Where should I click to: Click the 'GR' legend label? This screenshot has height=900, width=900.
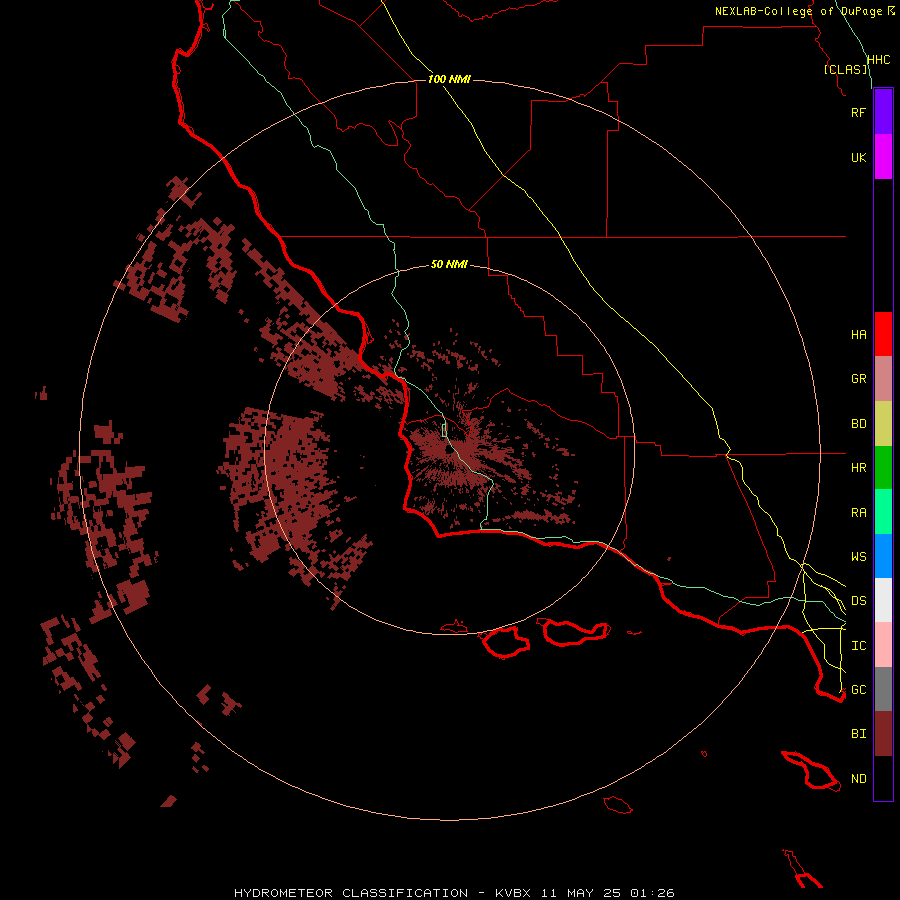pos(858,379)
